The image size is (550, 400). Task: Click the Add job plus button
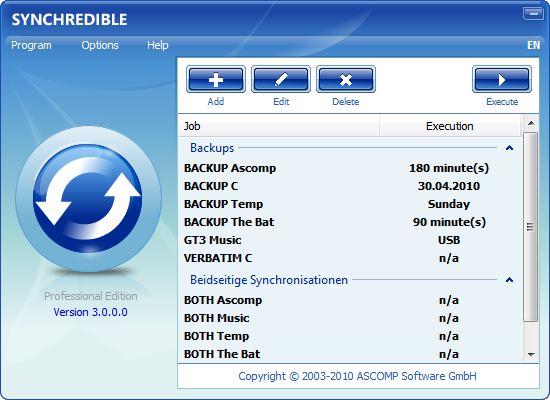[216, 79]
